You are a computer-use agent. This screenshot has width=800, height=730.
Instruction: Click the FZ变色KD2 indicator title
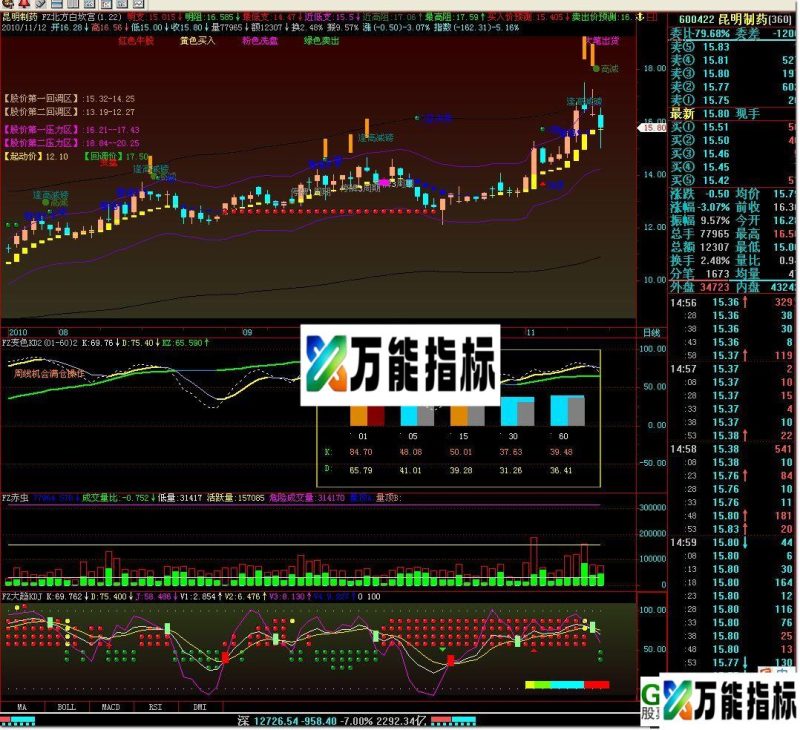pos(40,343)
